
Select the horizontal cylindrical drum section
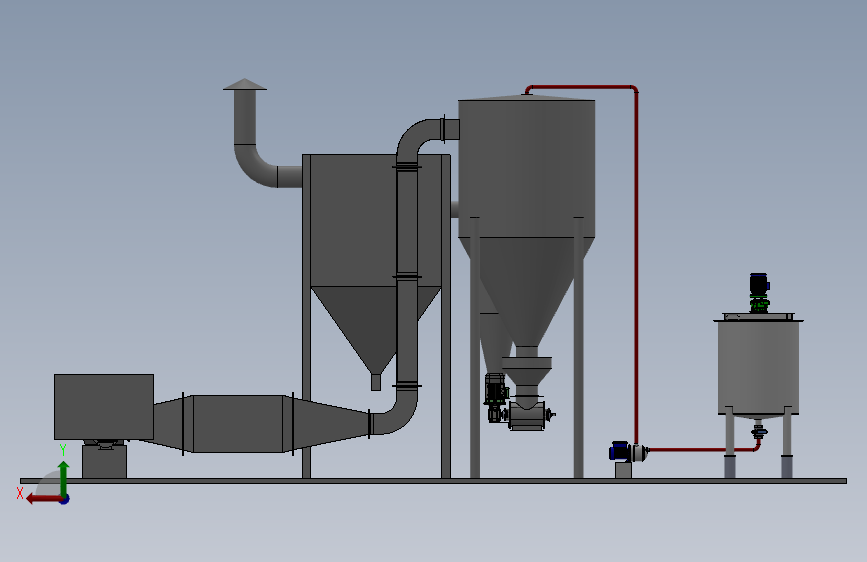point(238,424)
